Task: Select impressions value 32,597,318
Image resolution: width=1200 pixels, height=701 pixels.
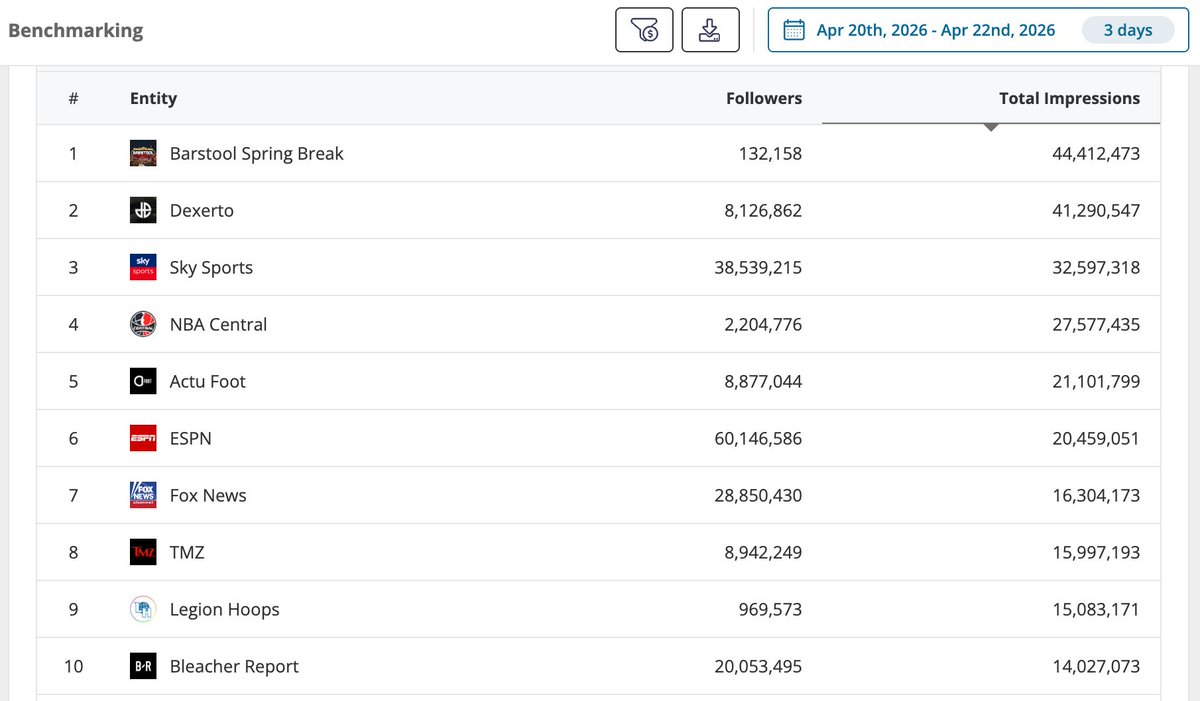Action: pyautogui.click(x=1094, y=267)
